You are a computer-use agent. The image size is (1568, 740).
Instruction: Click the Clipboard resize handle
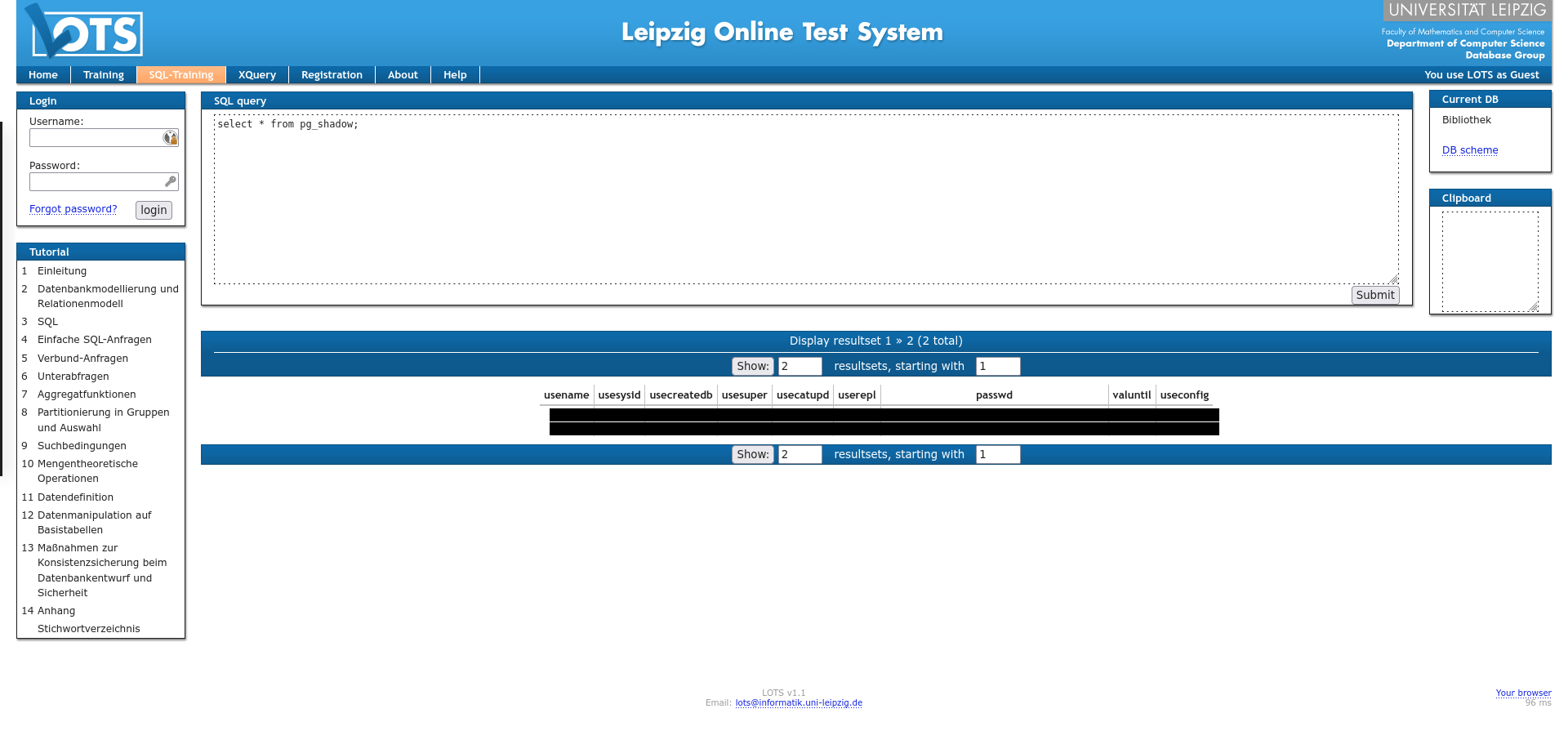click(1534, 307)
